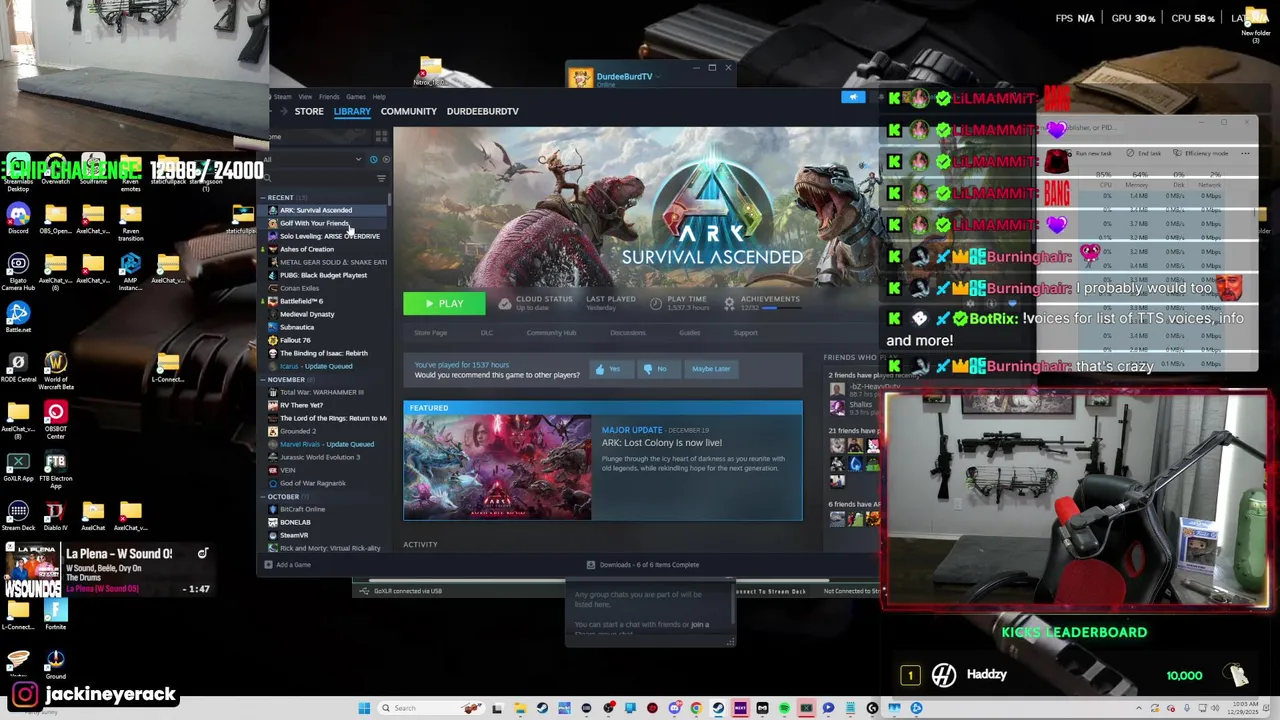Open the DLC link

coord(487,333)
